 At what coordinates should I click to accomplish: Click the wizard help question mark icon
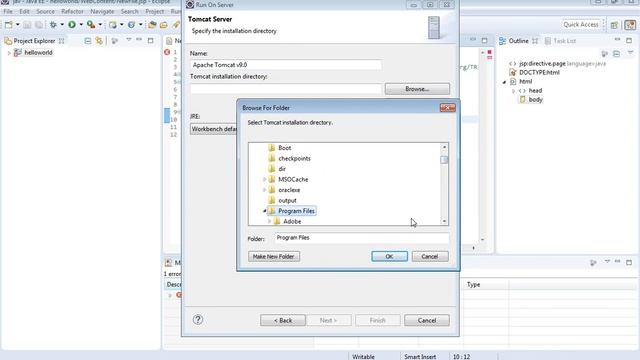pyautogui.click(x=198, y=320)
